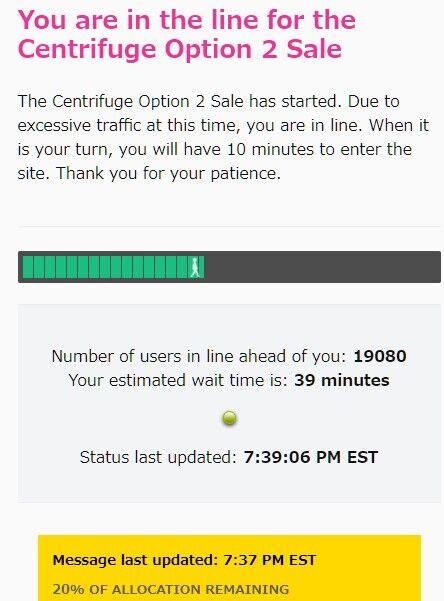The width and height of the screenshot is (444, 601).
Task: Click 'Centrifuge Option 2 Sale' in the pink heading
Action: (179, 49)
